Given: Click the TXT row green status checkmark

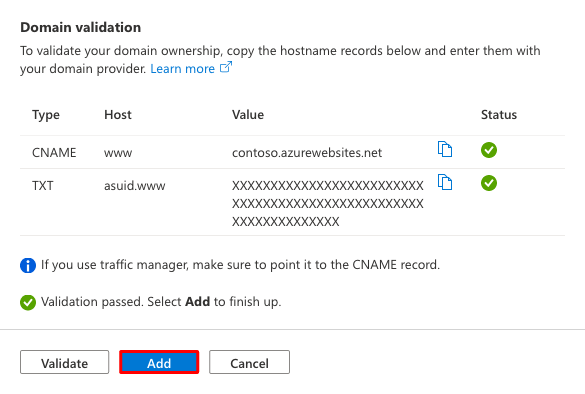Looking at the screenshot, I should pyautogui.click(x=489, y=183).
